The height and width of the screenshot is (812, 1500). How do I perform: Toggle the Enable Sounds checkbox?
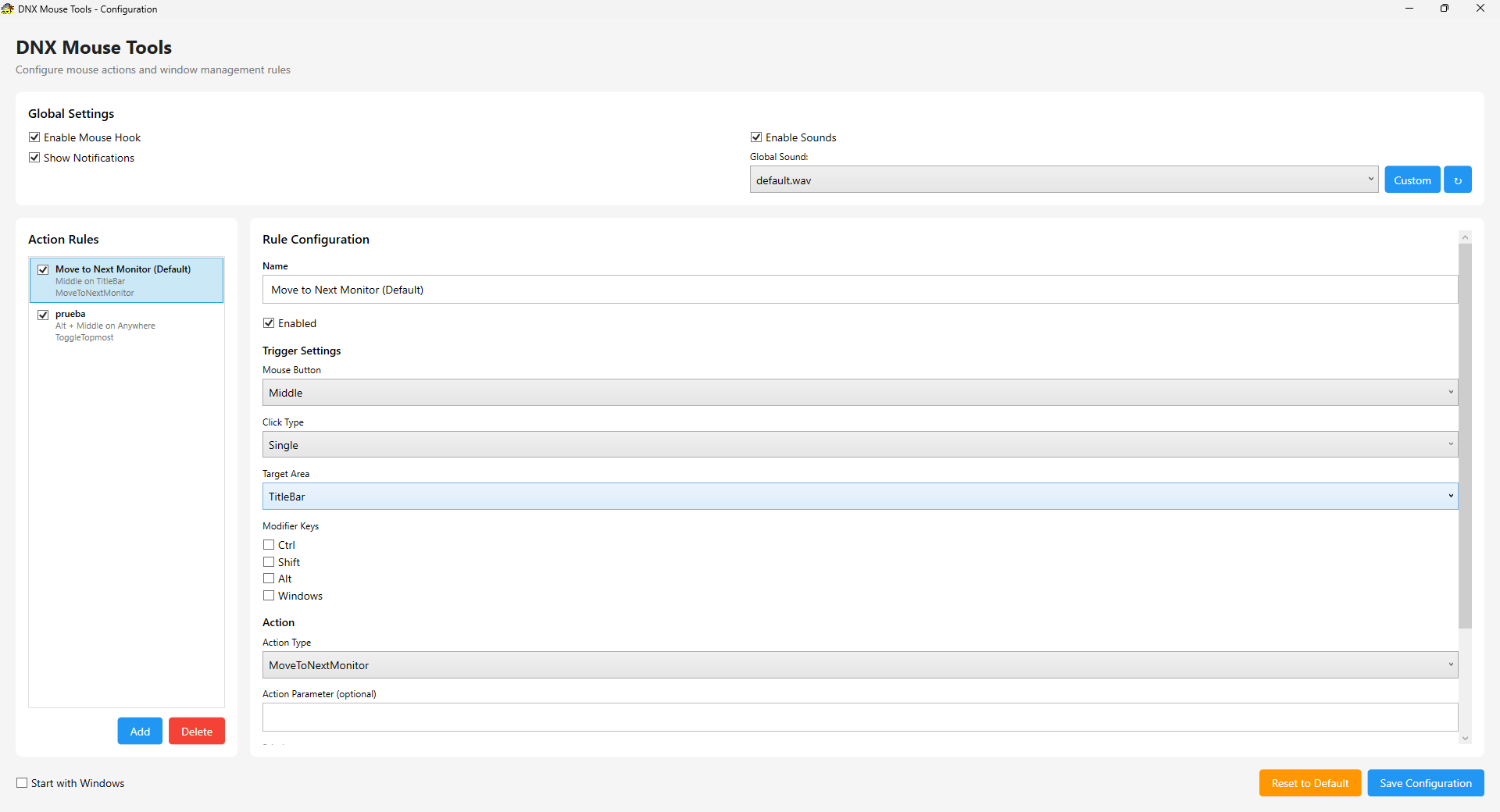point(756,137)
